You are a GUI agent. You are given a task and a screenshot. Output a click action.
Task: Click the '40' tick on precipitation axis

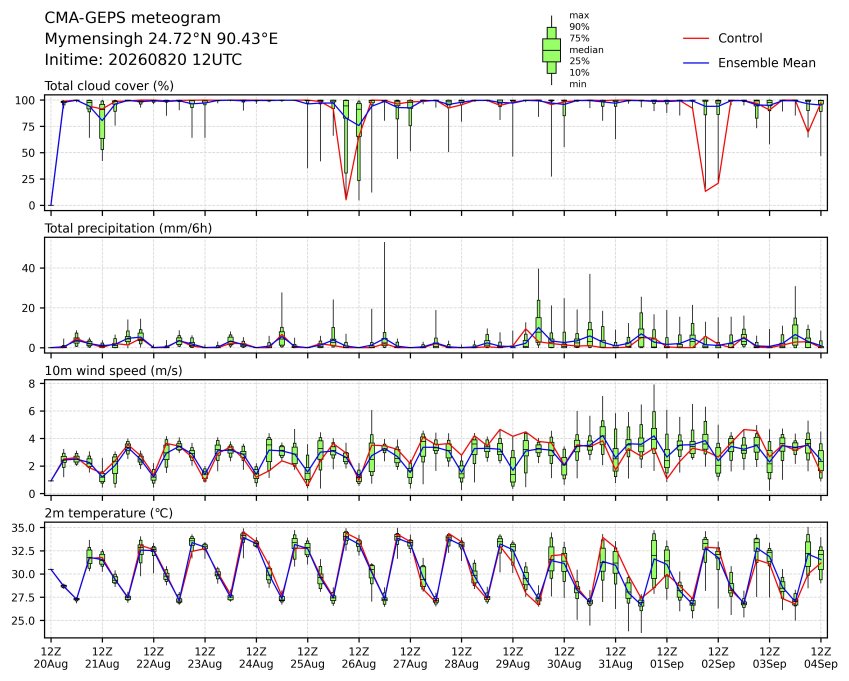point(28,269)
